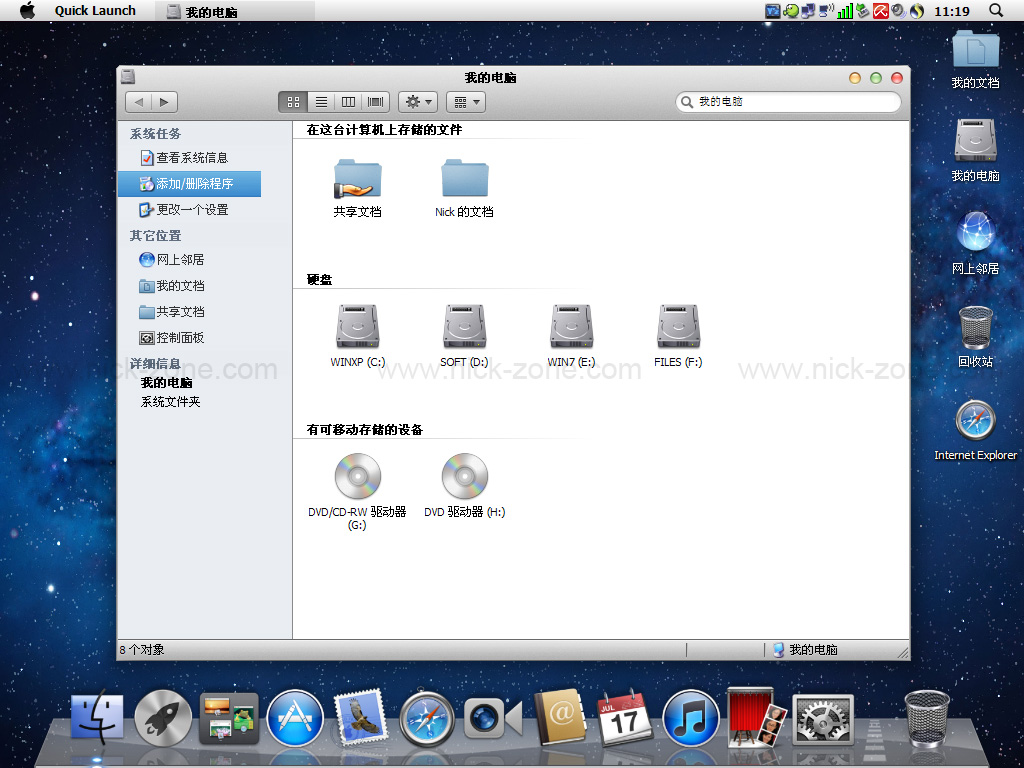Image resolution: width=1024 pixels, height=768 pixels.
Task: Click the 我的电脑 taskbar tab
Action: (235, 11)
